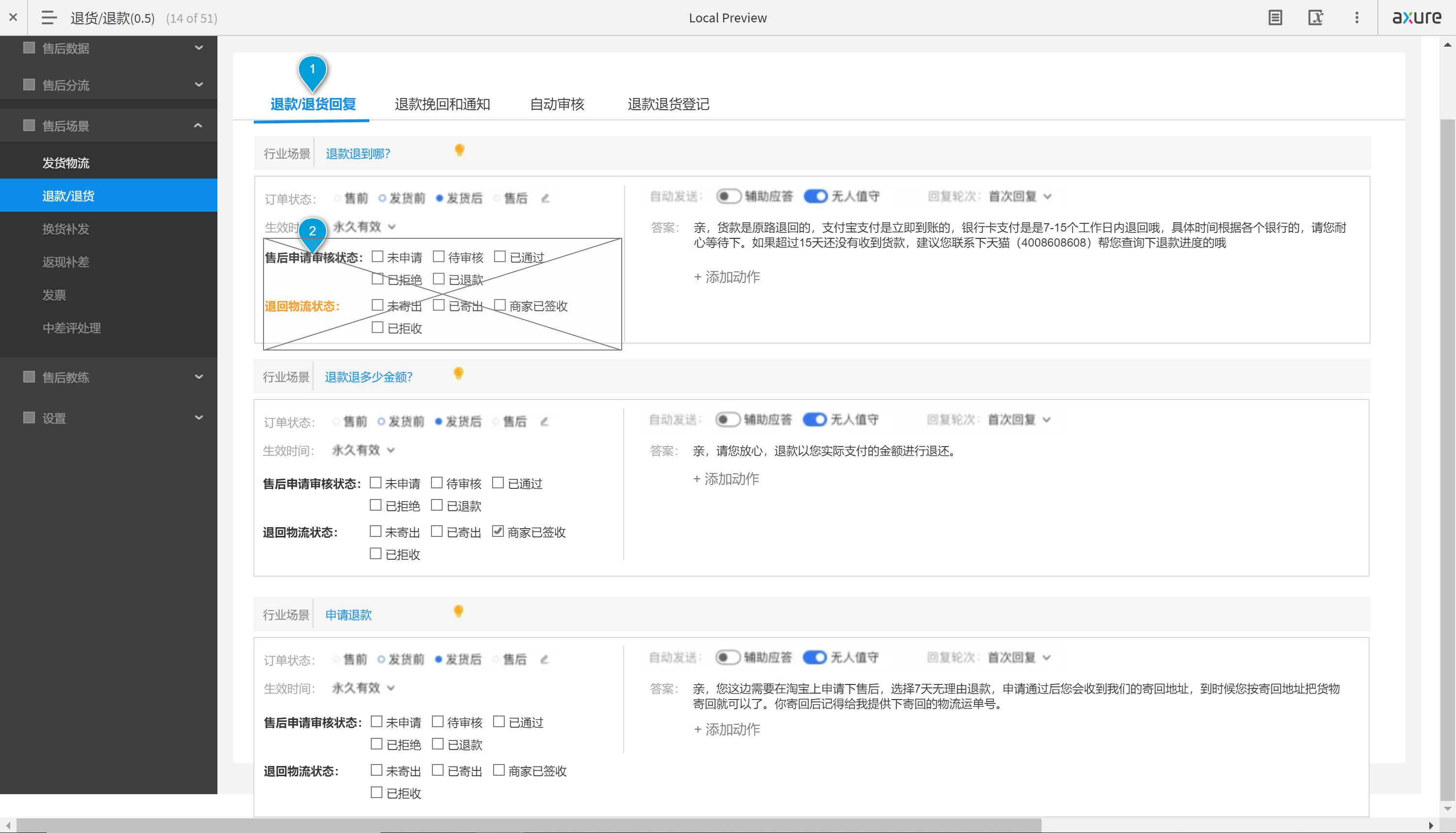Open 首次回复 dropdown in 退款退到哪? card
Image resolution: width=1456 pixels, height=833 pixels.
click(1020, 196)
